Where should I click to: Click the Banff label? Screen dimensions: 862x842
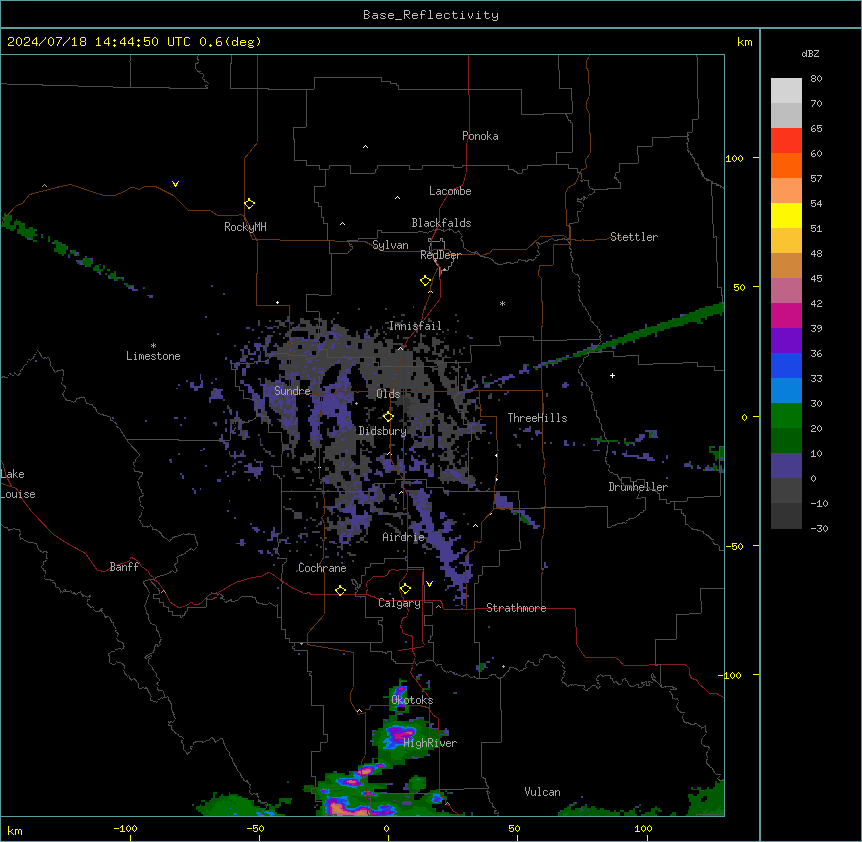(124, 567)
